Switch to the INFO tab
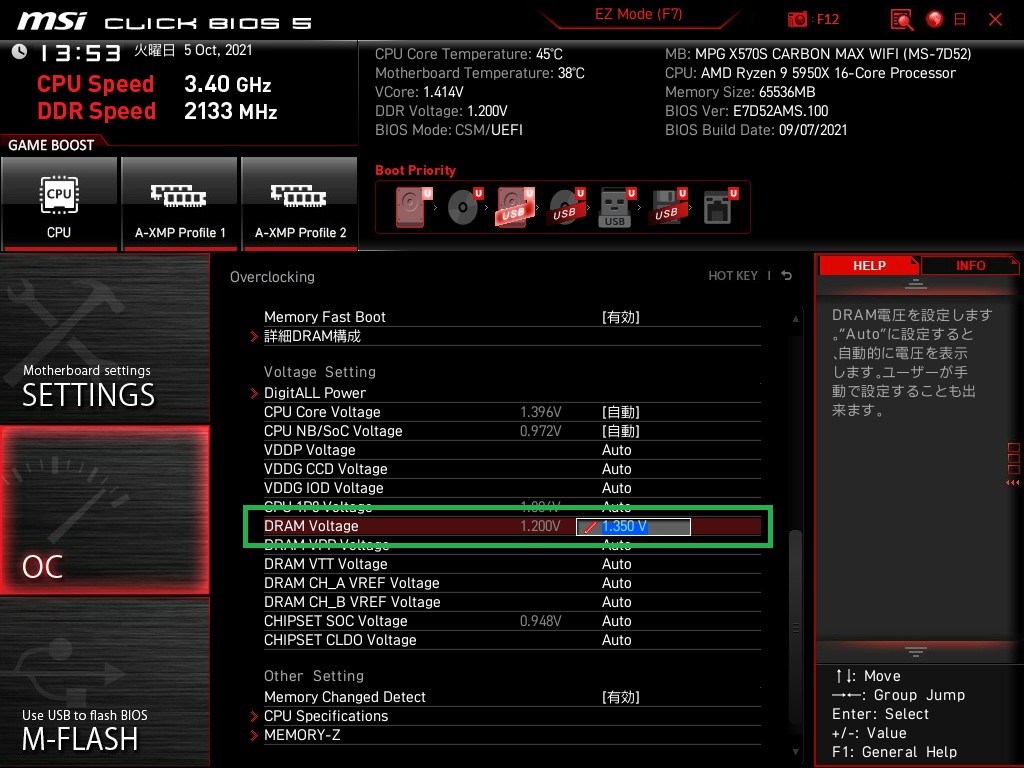Viewport: 1024px width, 768px height. tap(970, 266)
